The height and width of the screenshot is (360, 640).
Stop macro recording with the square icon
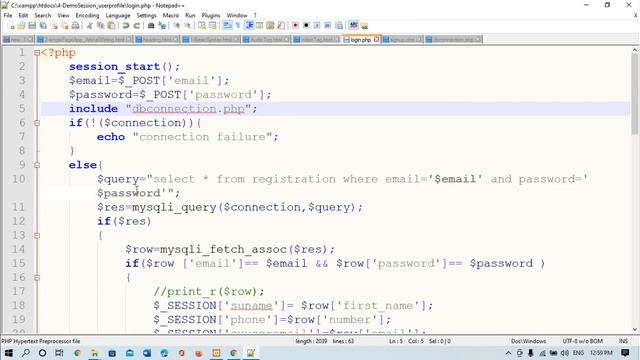coord(306,26)
